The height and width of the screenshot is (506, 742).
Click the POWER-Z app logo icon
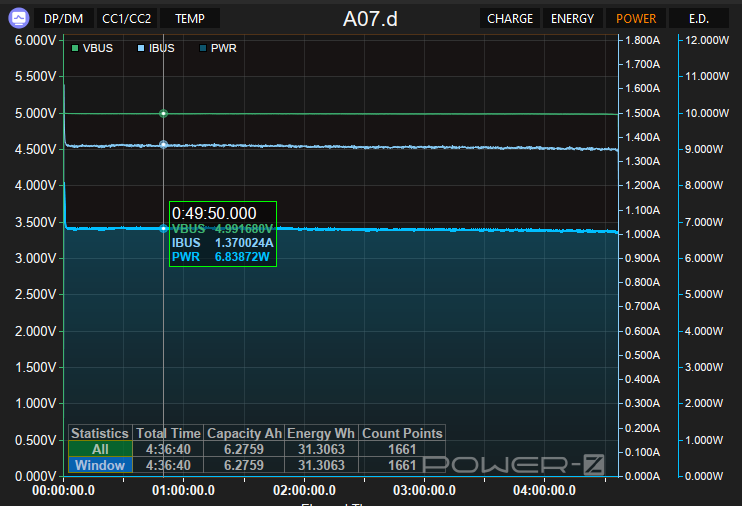click(x=18, y=18)
